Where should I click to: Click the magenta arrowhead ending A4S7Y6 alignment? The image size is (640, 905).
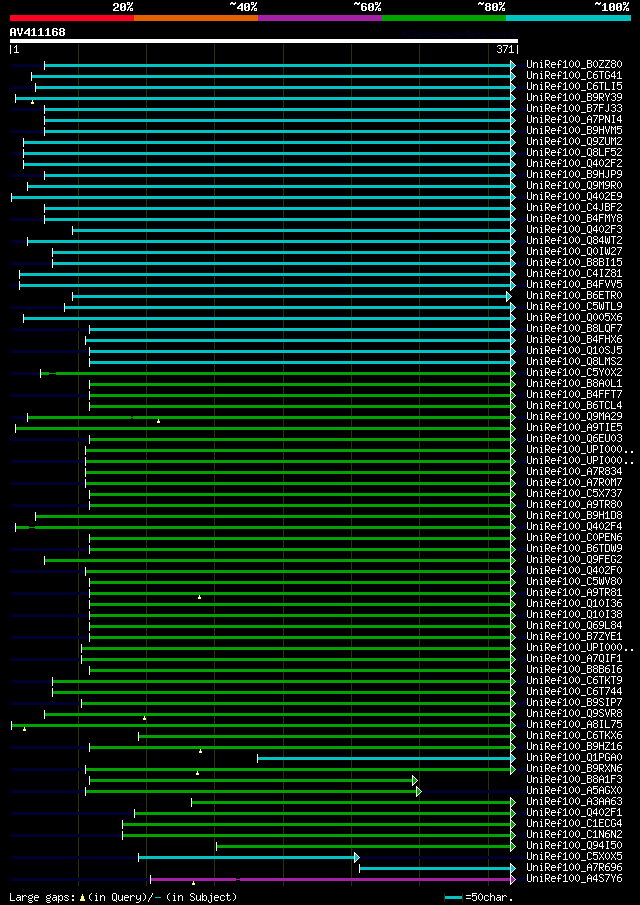pyautogui.click(x=512, y=880)
